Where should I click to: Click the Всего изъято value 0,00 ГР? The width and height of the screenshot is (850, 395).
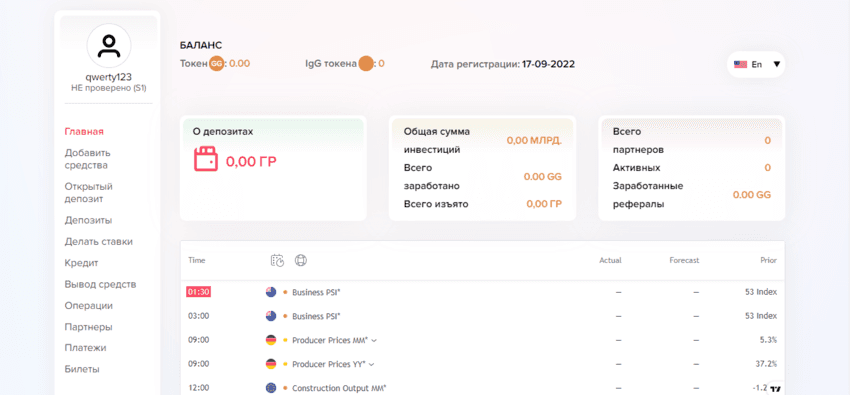544,204
